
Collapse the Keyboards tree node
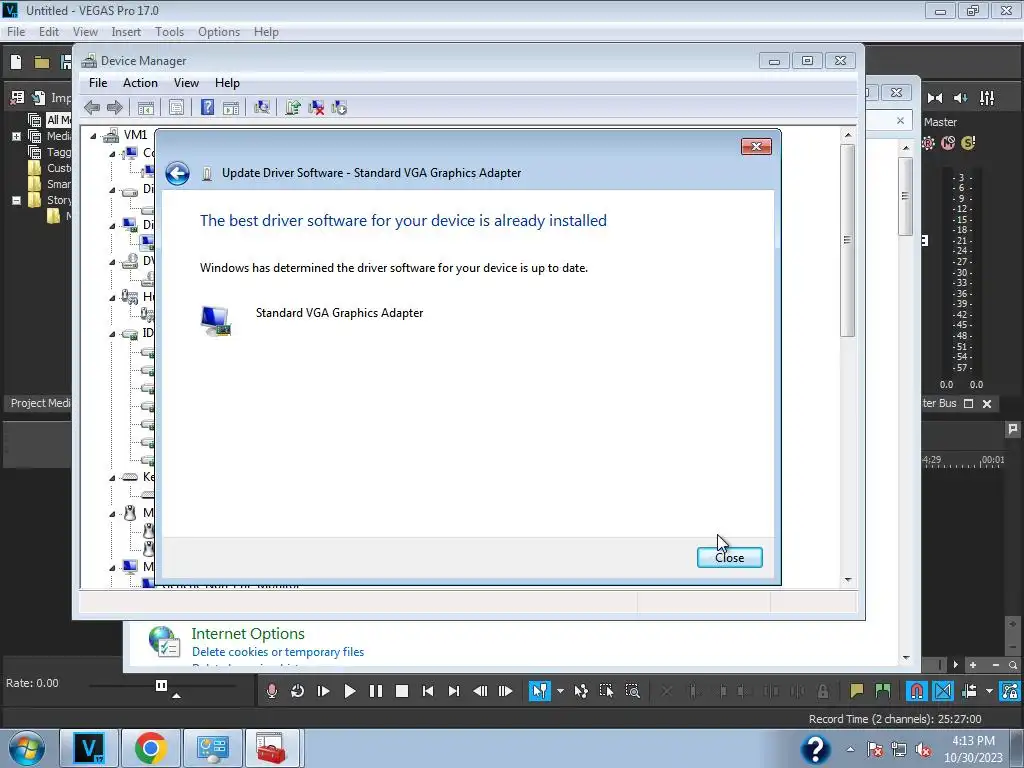point(112,477)
